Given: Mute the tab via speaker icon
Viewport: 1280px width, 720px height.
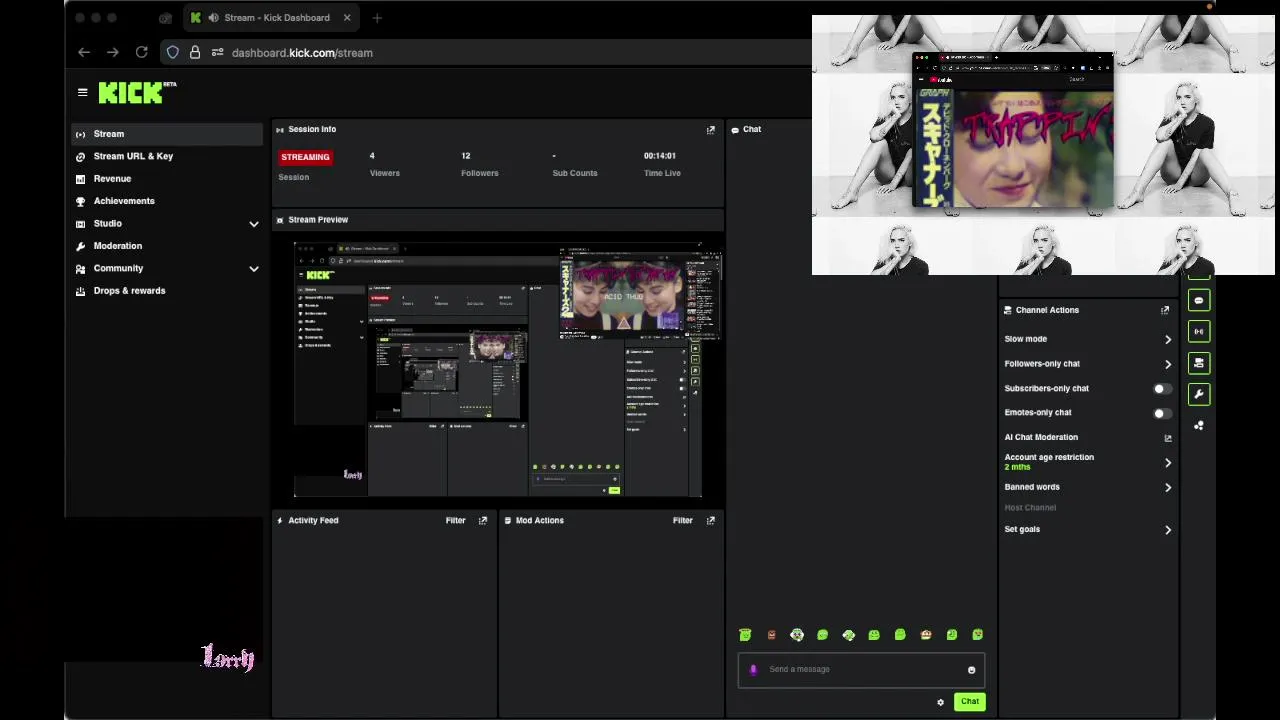Looking at the screenshot, I should pos(213,18).
